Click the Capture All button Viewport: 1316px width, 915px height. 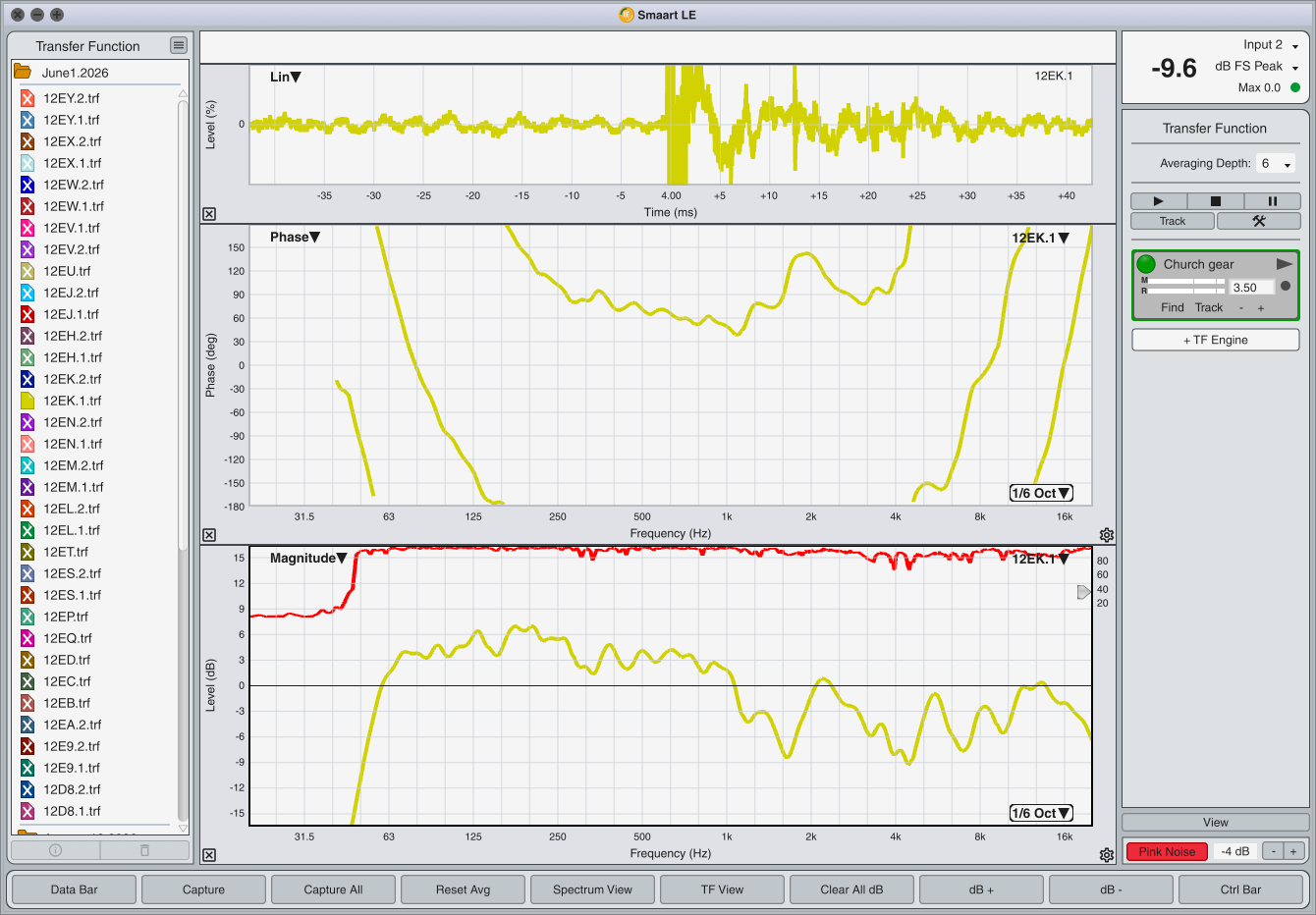tap(333, 889)
